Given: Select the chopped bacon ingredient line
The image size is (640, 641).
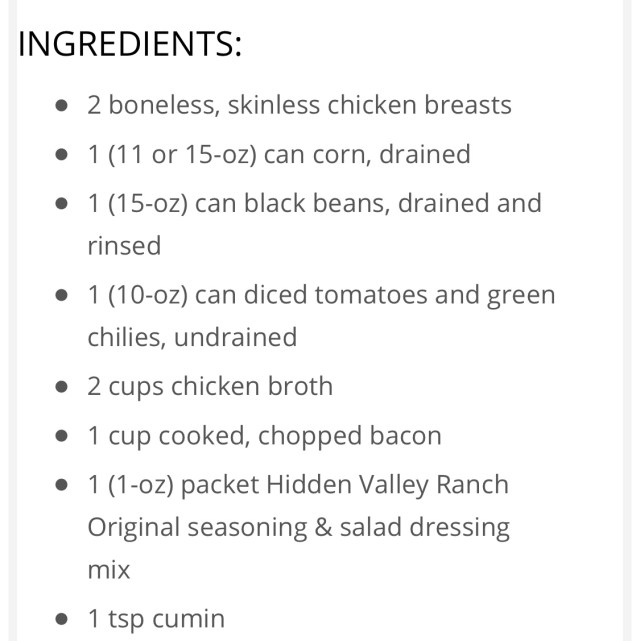Looking at the screenshot, I should pyautogui.click(x=264, y=436).
